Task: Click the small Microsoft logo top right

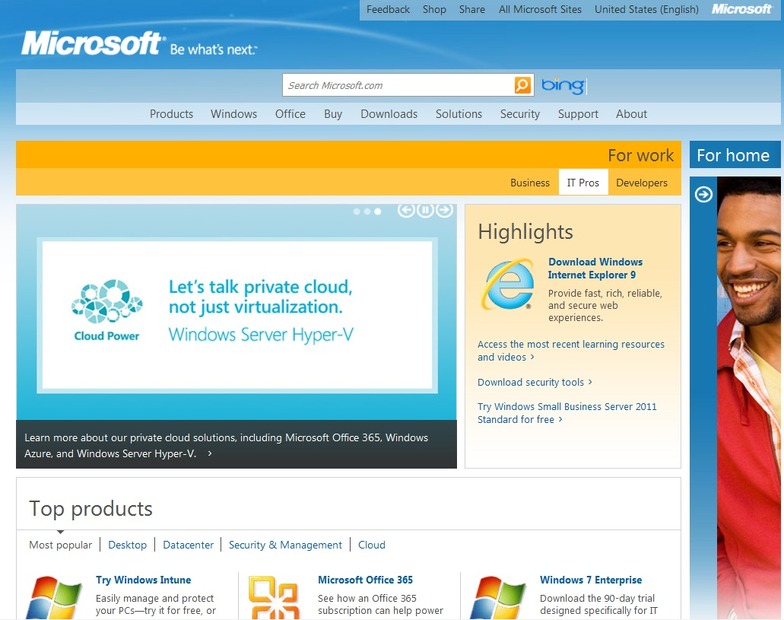Action: (x=742, y=9)
